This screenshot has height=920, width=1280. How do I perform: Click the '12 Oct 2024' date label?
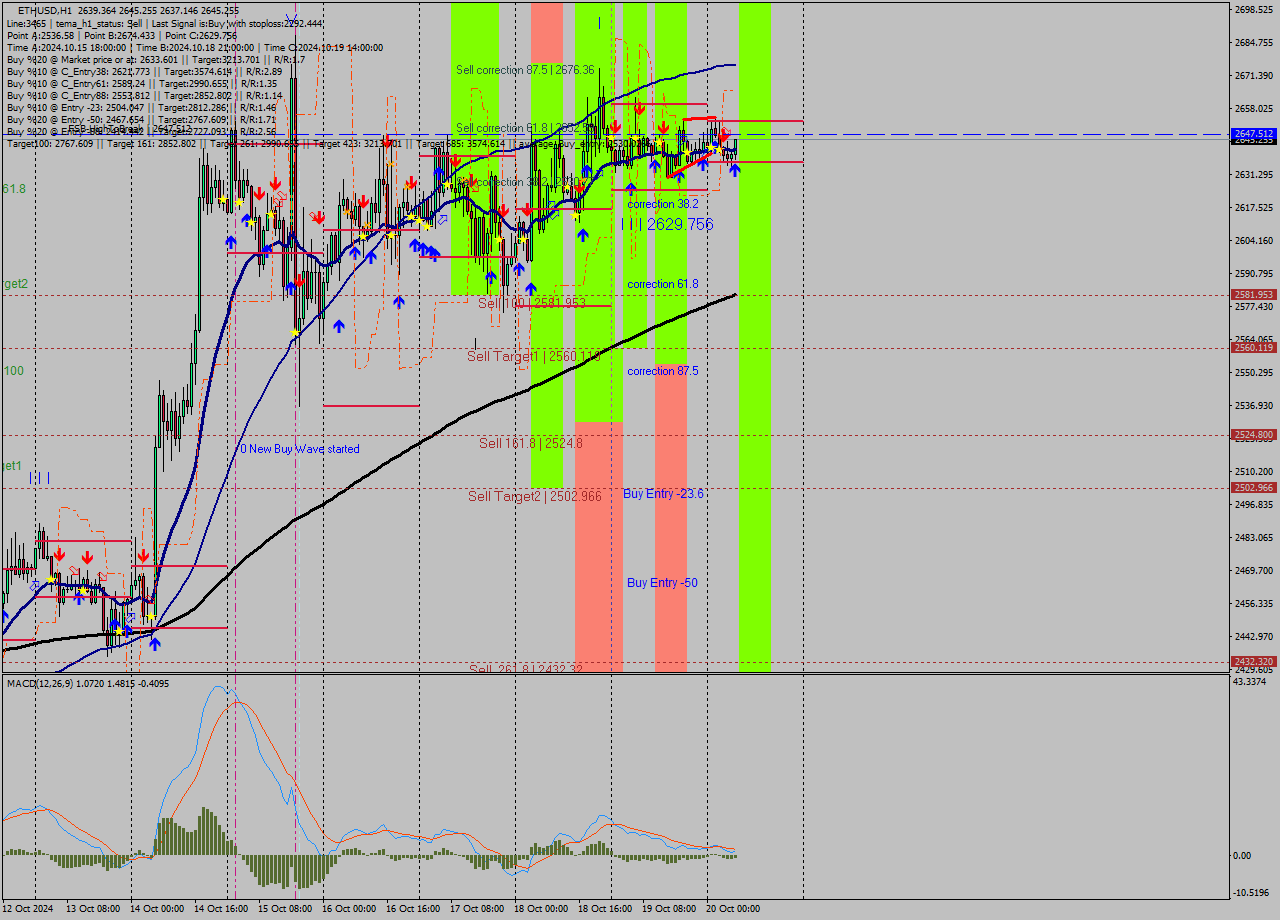27,909
